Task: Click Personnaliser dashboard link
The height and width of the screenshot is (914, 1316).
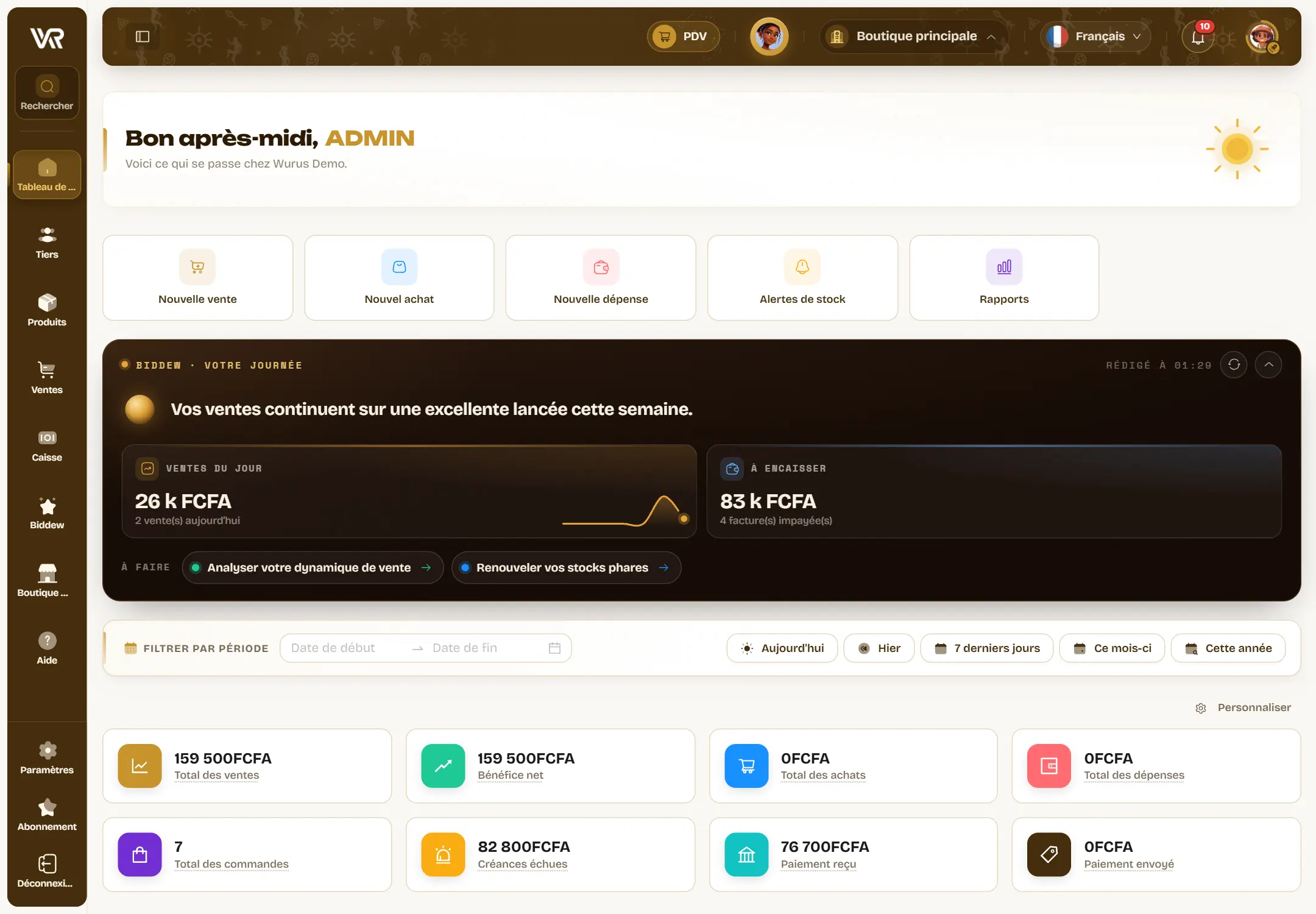Action: coord(1243,707)
